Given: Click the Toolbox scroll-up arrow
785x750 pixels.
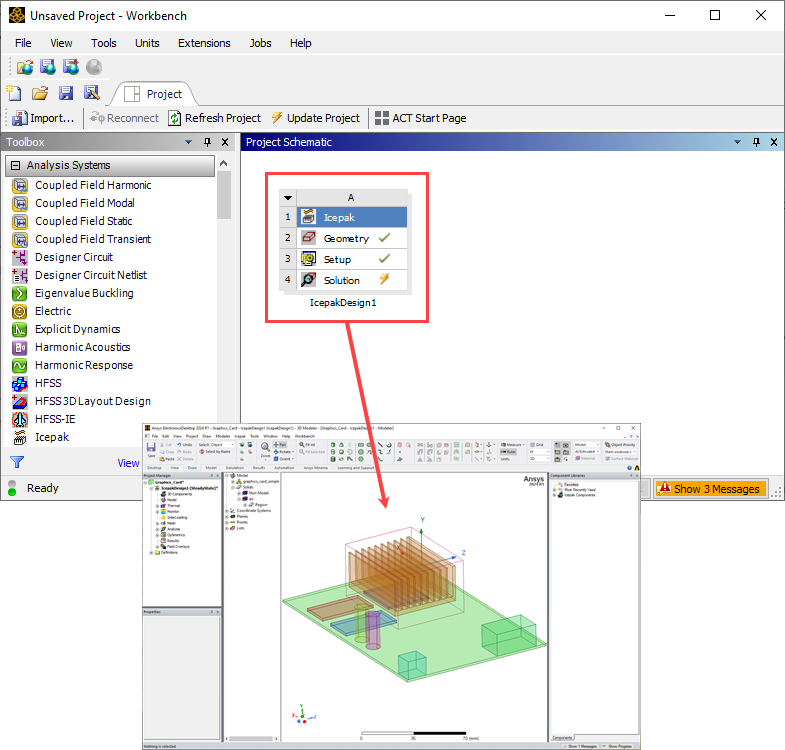Looking at the screenshot, I should (x=224, y=163).
